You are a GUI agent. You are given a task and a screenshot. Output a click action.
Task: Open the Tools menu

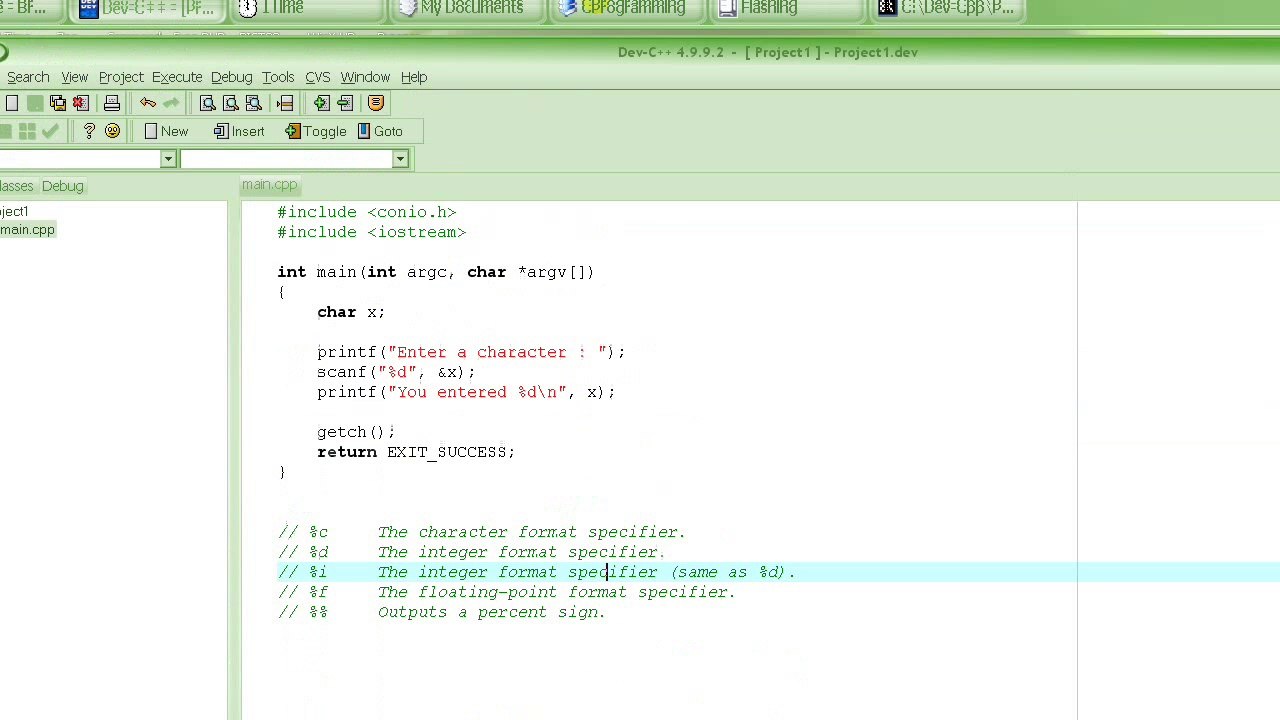point(278,77)
